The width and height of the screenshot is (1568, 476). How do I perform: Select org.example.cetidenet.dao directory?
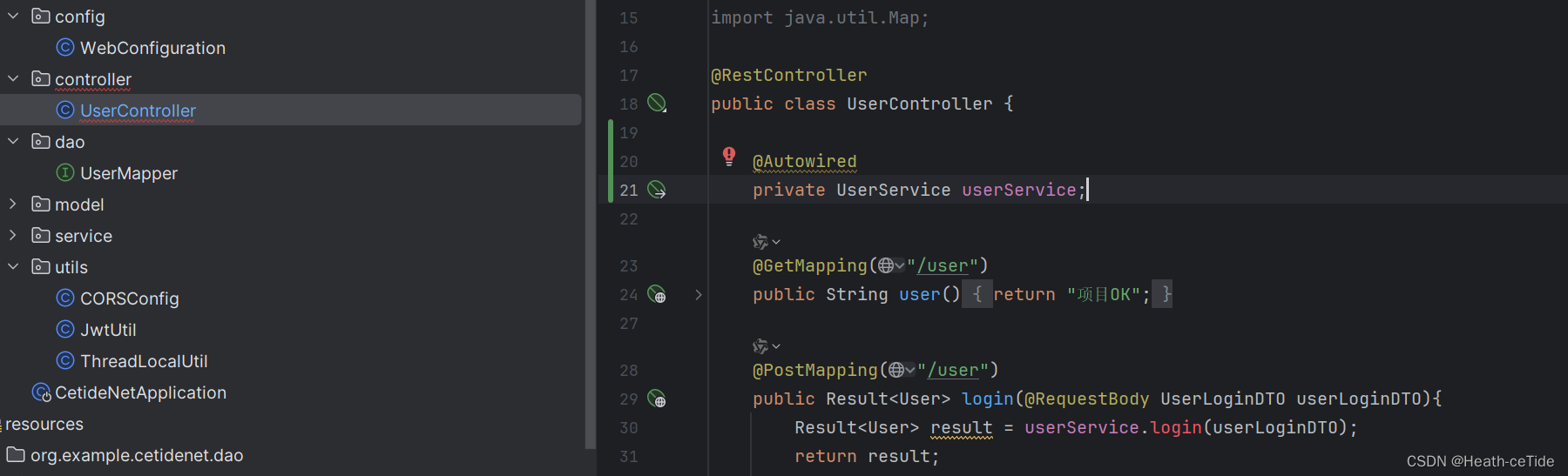137,455
